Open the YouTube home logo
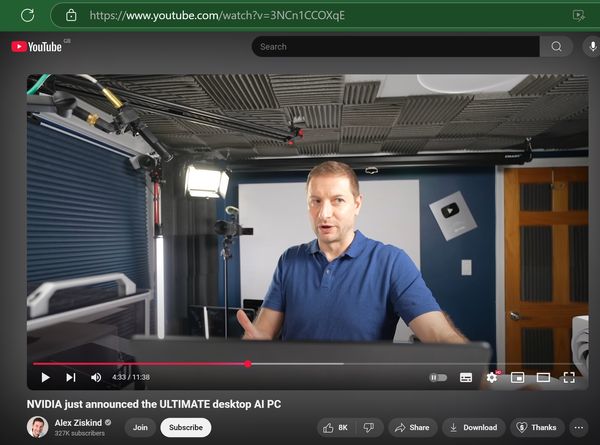This screenshot has width=600, height=445. (x=36, y=47)
